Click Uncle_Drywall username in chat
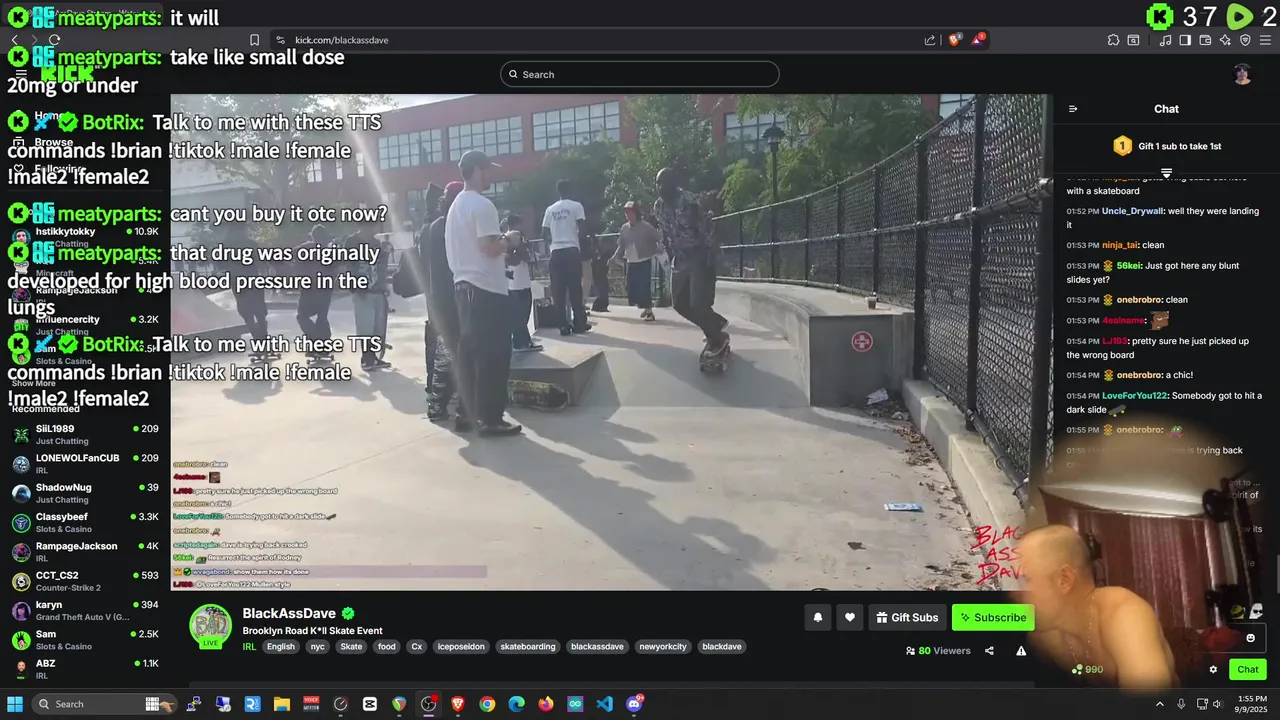The image size is (1280, 720). coord(1133,211)
